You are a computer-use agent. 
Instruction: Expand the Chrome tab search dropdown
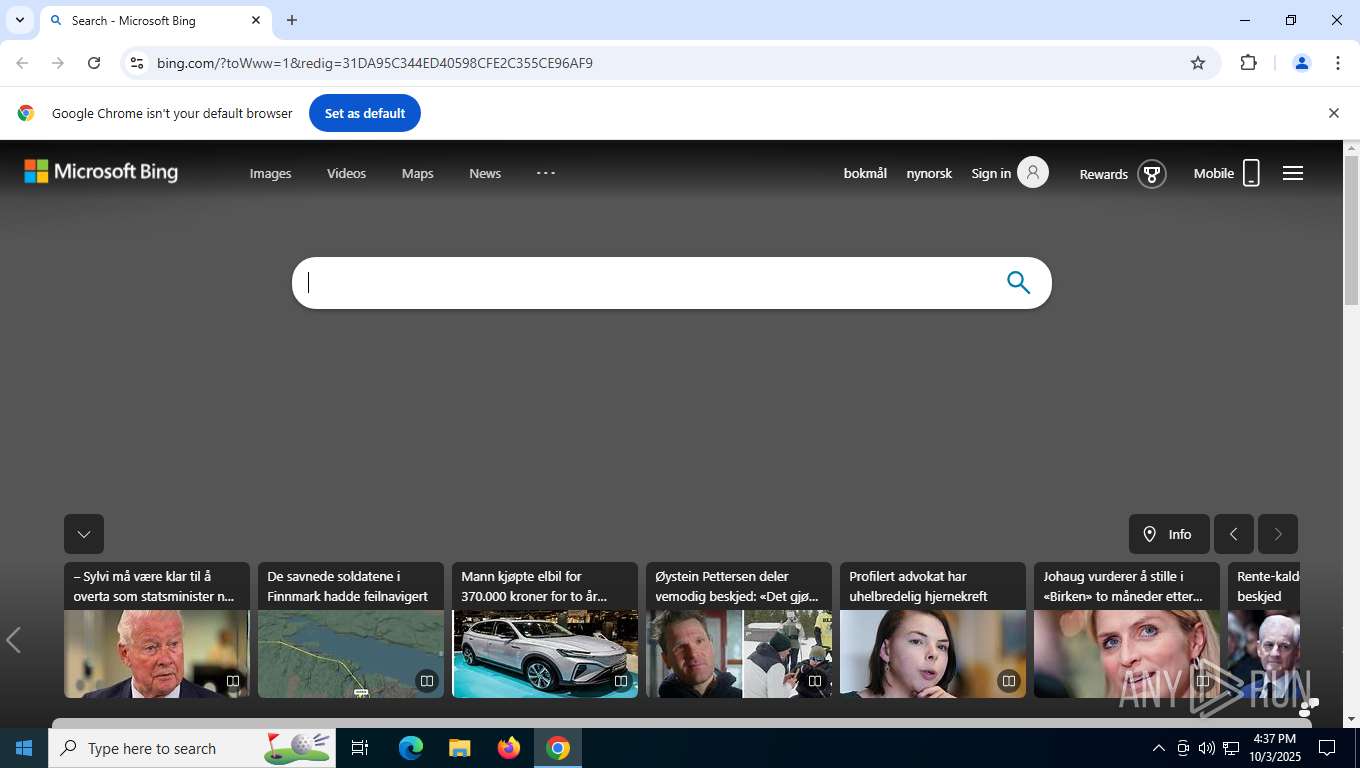pos(20,20)
